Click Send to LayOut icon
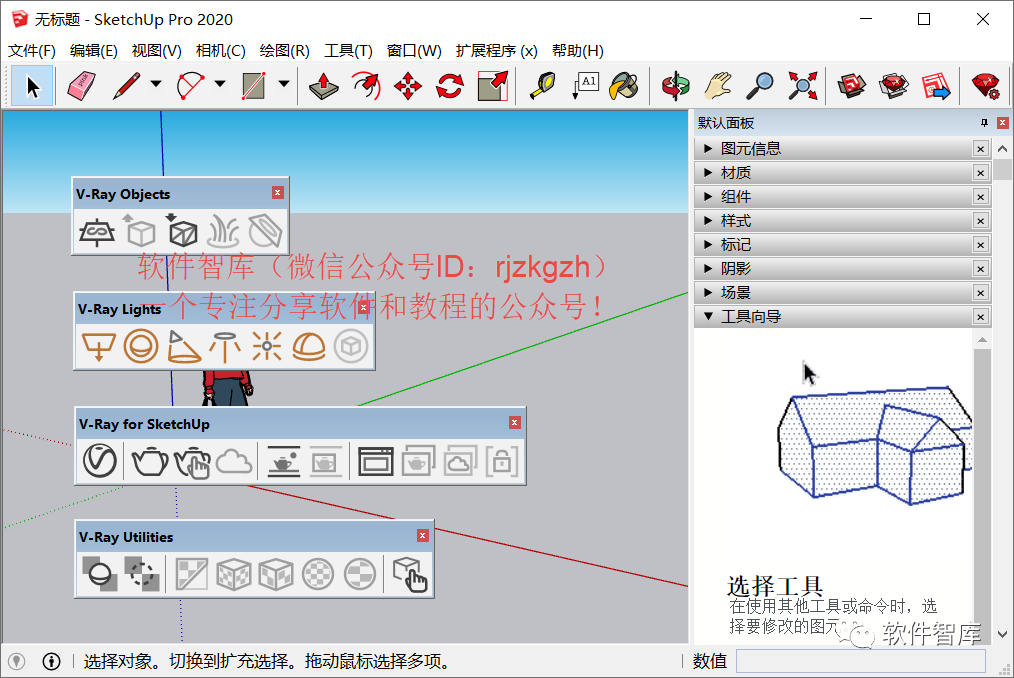This screenshot has height=678, width=1014. 936,85
